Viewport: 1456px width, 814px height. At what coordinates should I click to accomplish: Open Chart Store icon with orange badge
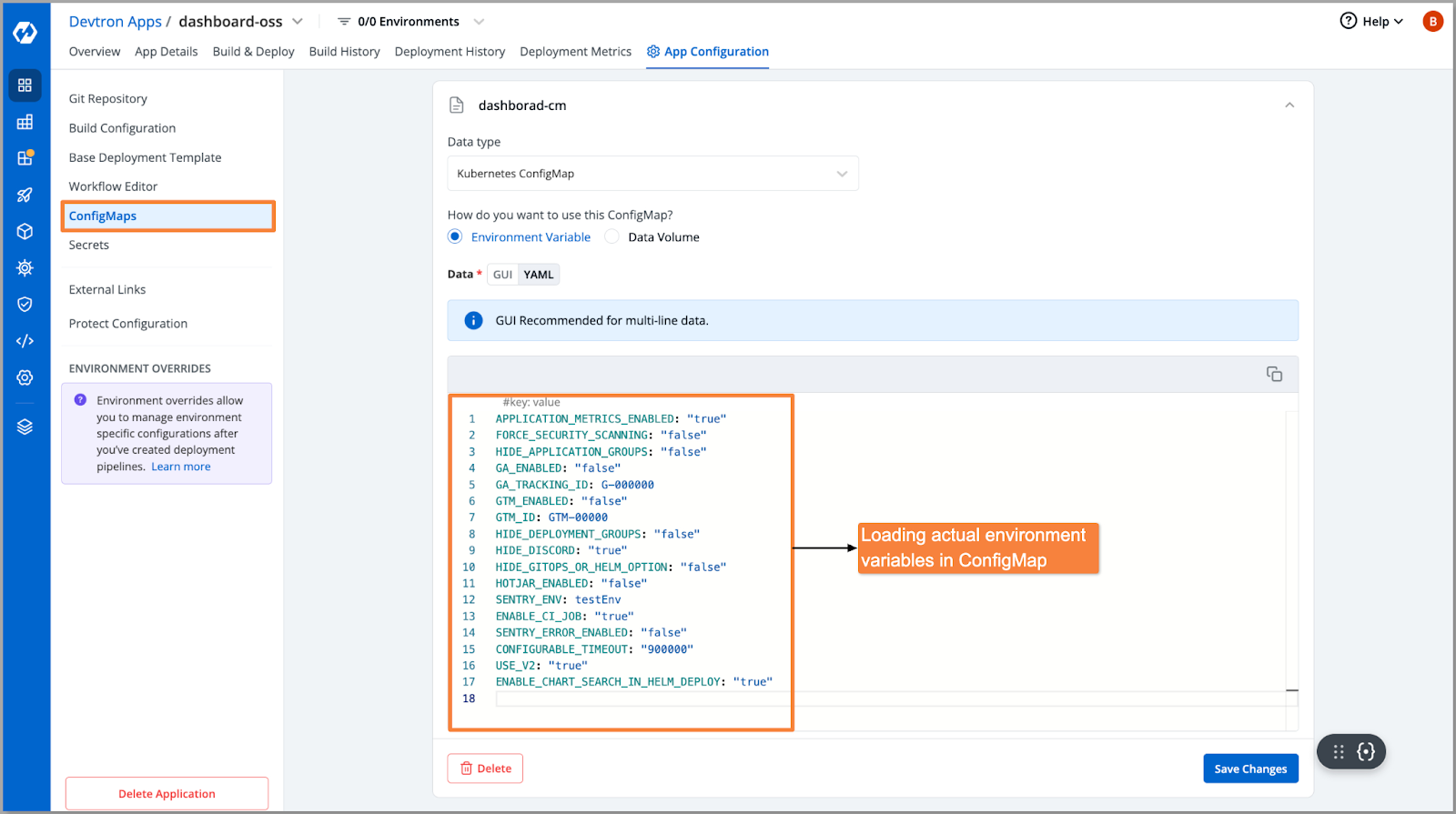coord(25,157)
